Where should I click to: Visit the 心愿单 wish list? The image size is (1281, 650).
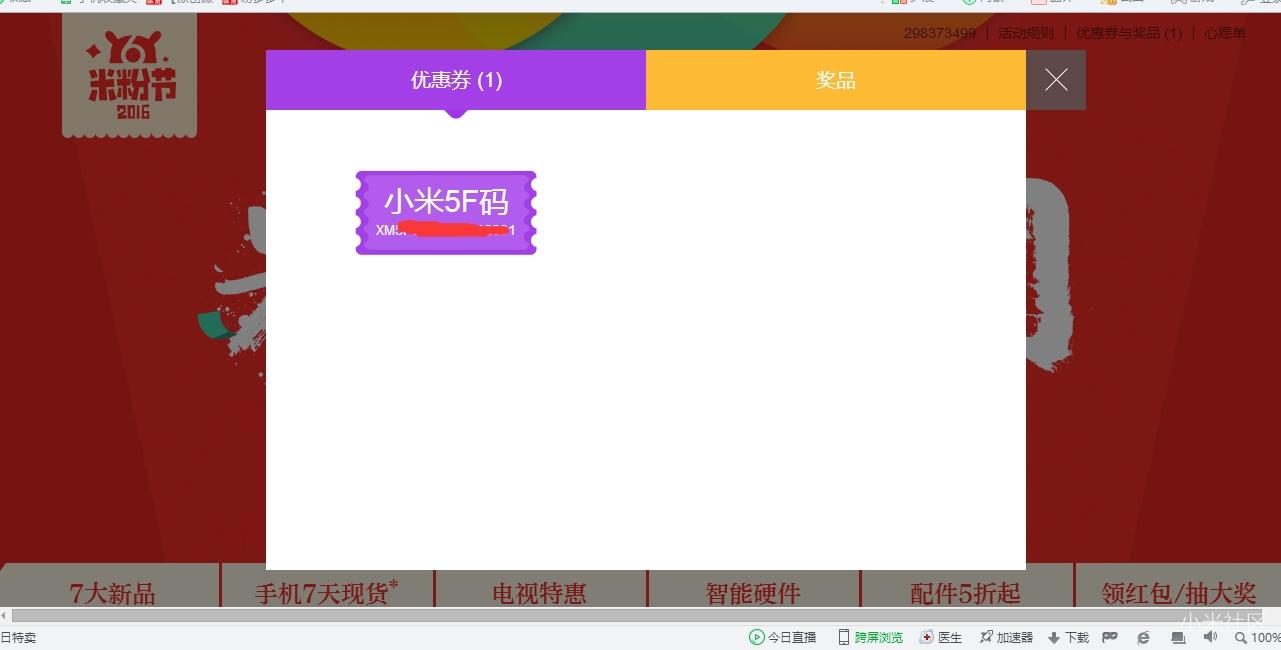[x=1224, y=33]
